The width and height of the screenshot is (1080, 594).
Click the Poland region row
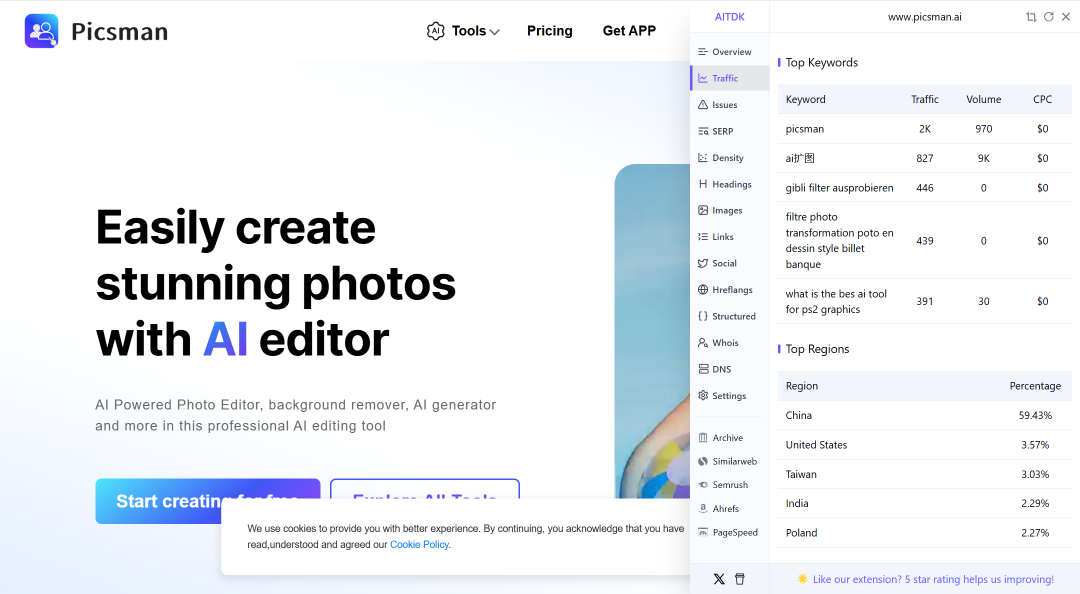924,533
